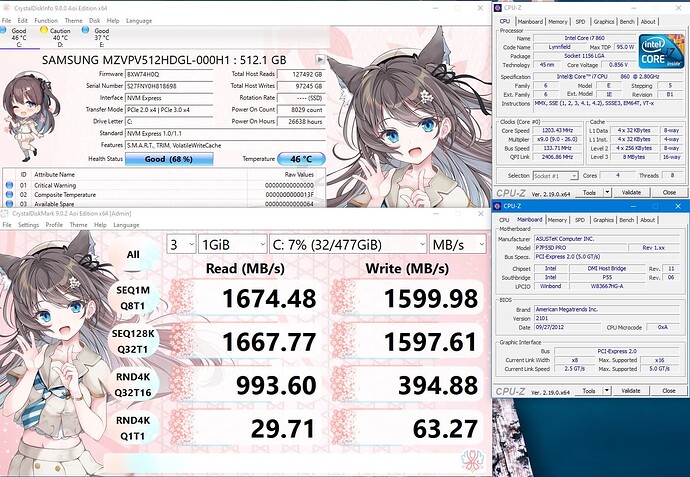Click the blue status dot for Available Spare
The image size is (690, 477).
pos(9,204)
